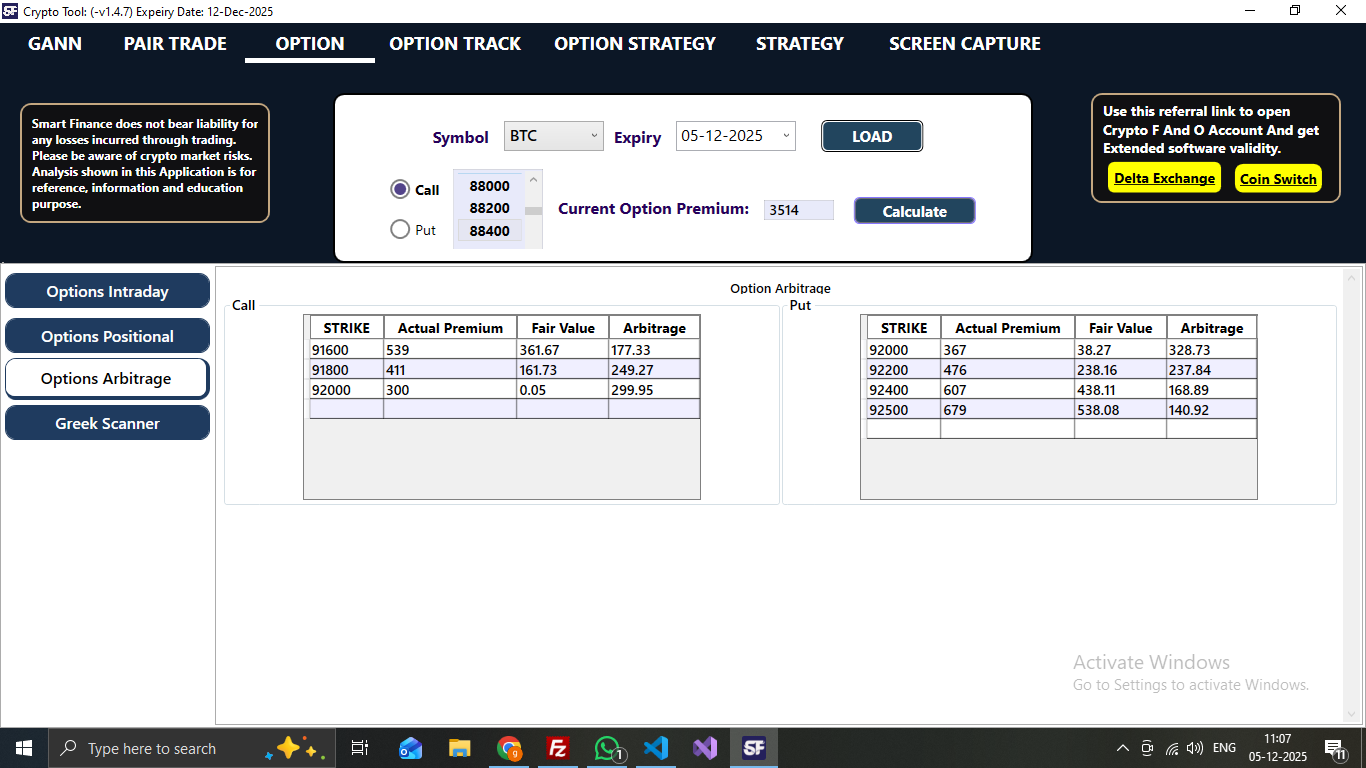Edit the Current Option Premium field
Screen dimensions: 1366x768
[798, 210]
